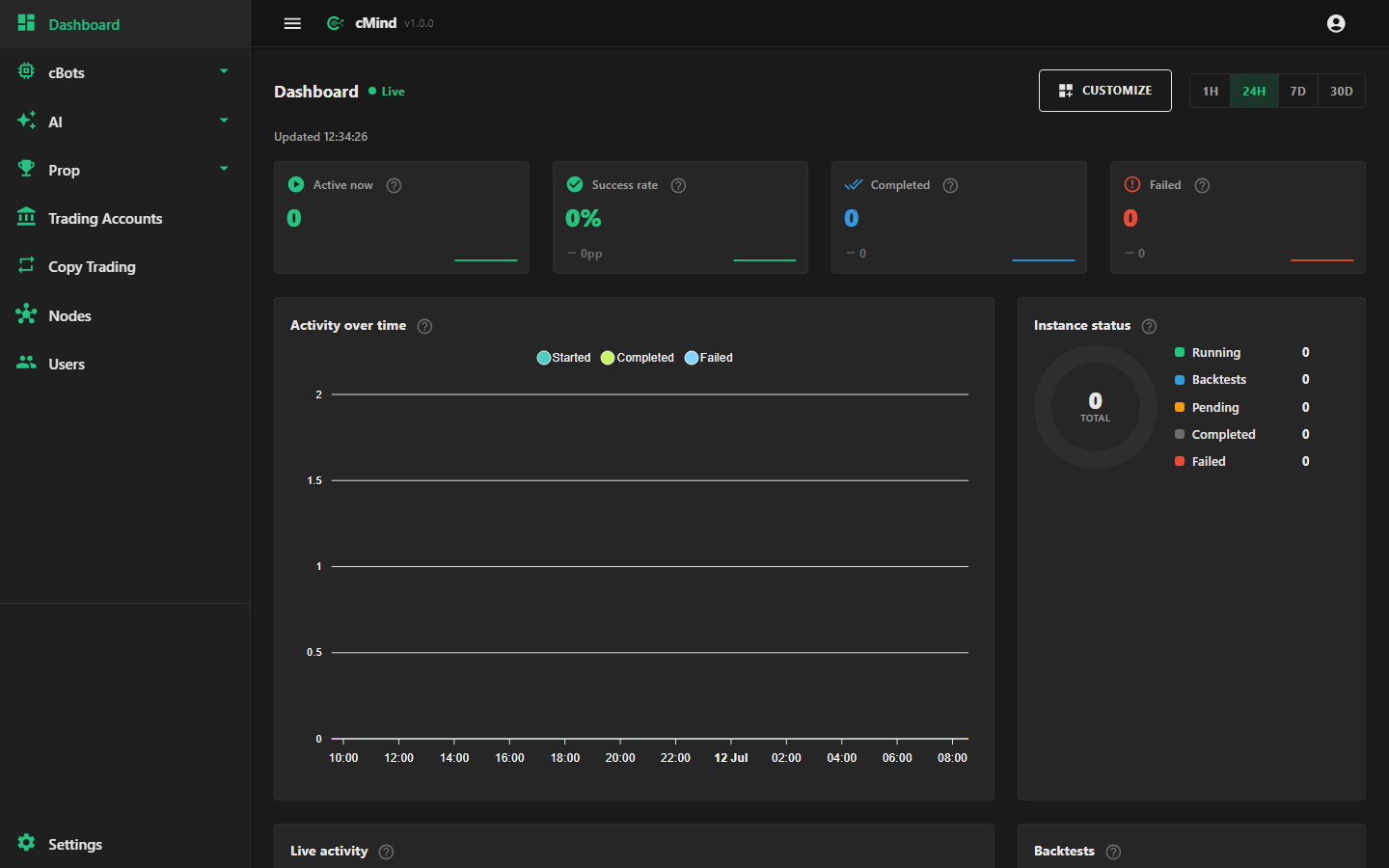The image size is (1389, 868).
Task: Open Trading Accounts page
Action: (x=125, y=218)
